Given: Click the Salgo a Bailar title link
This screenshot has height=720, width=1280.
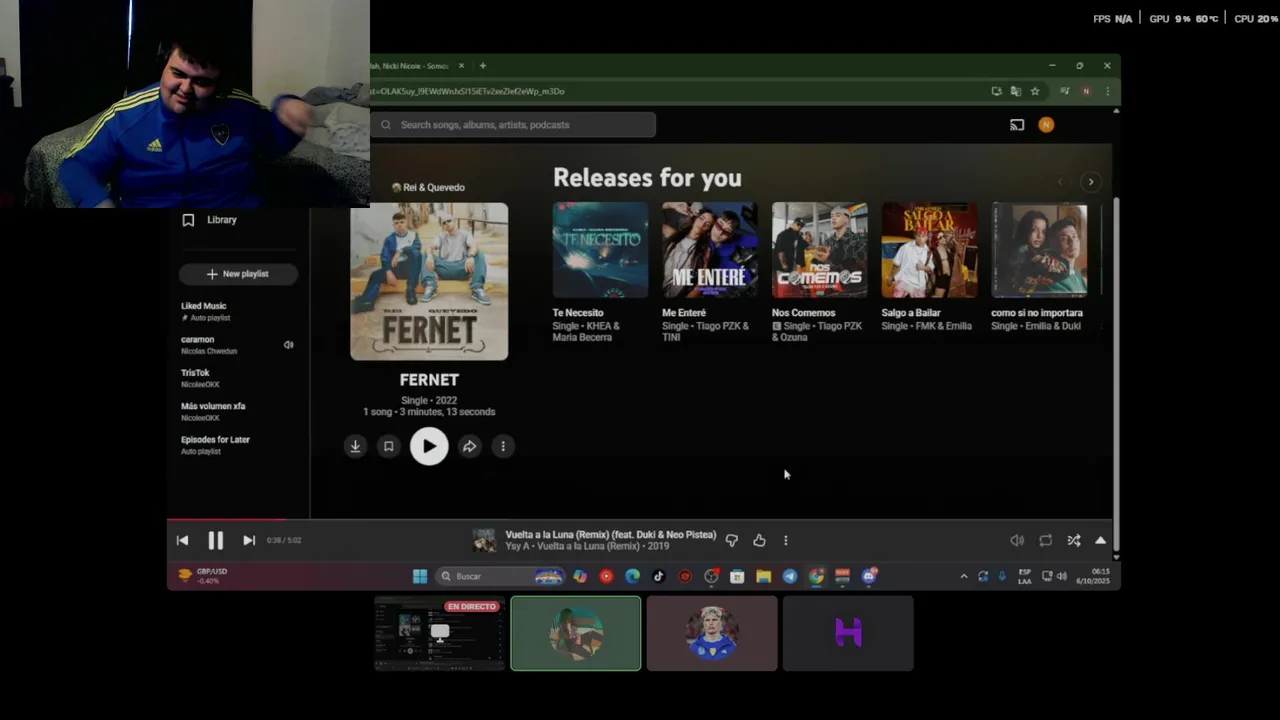Looking at the screenshot, I should (x=911, y=313).
